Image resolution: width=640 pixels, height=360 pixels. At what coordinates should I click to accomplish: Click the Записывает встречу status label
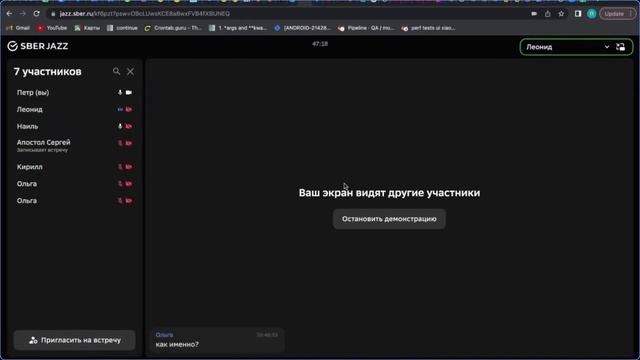point(42,150)
